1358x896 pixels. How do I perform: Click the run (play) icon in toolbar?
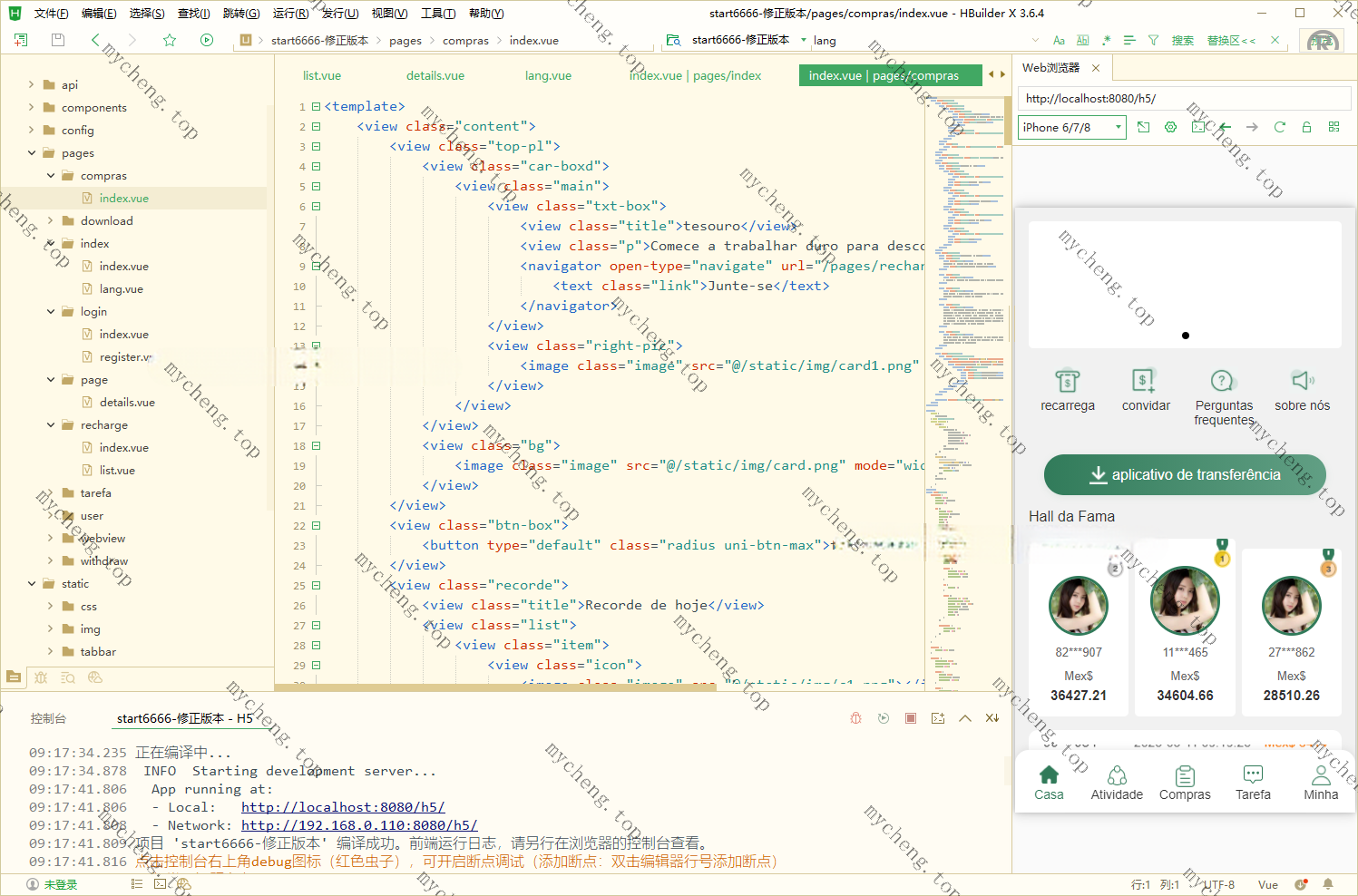tap(207, 40)
